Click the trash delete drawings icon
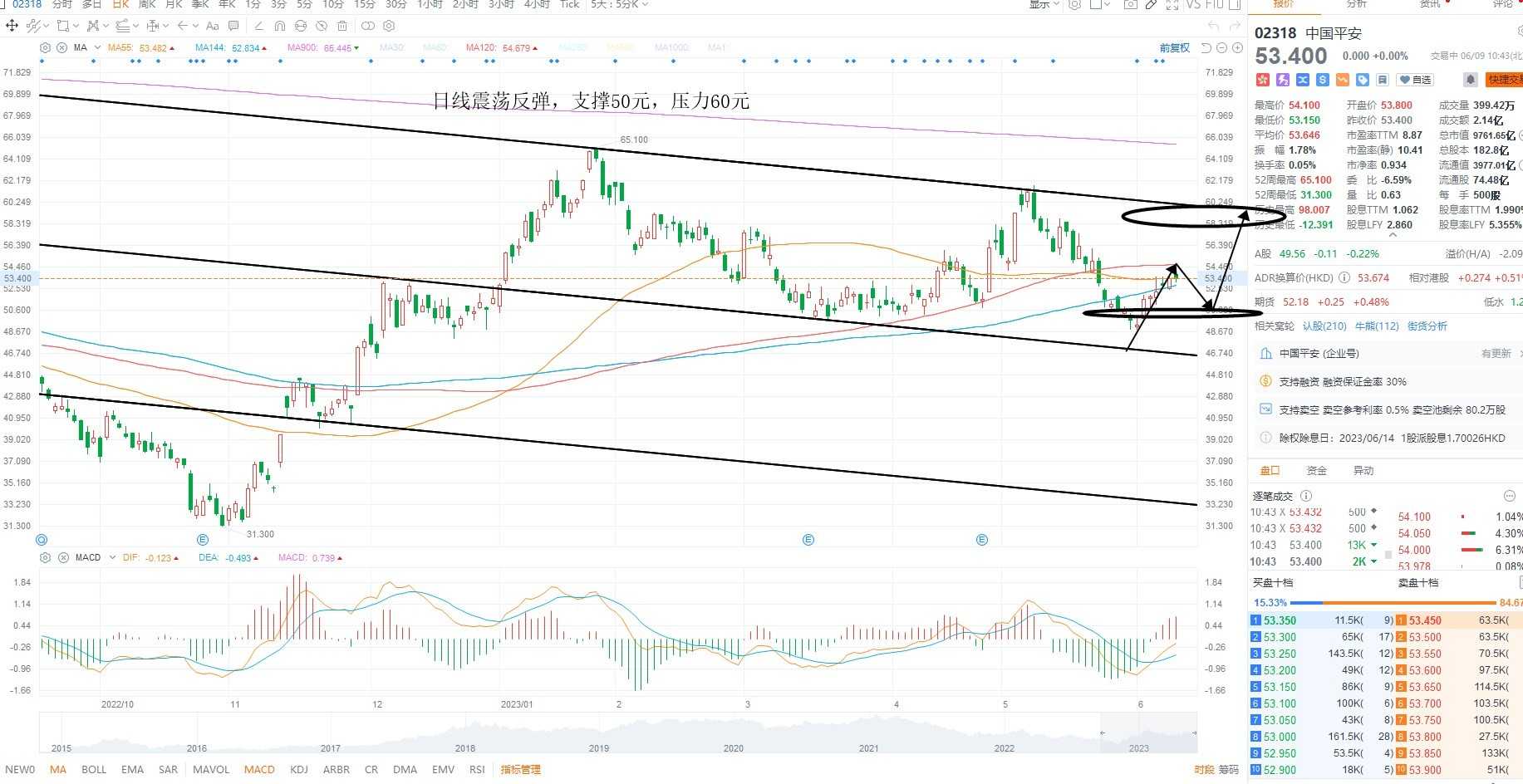This screenshot has height=784, width=1523. [341, 26]
